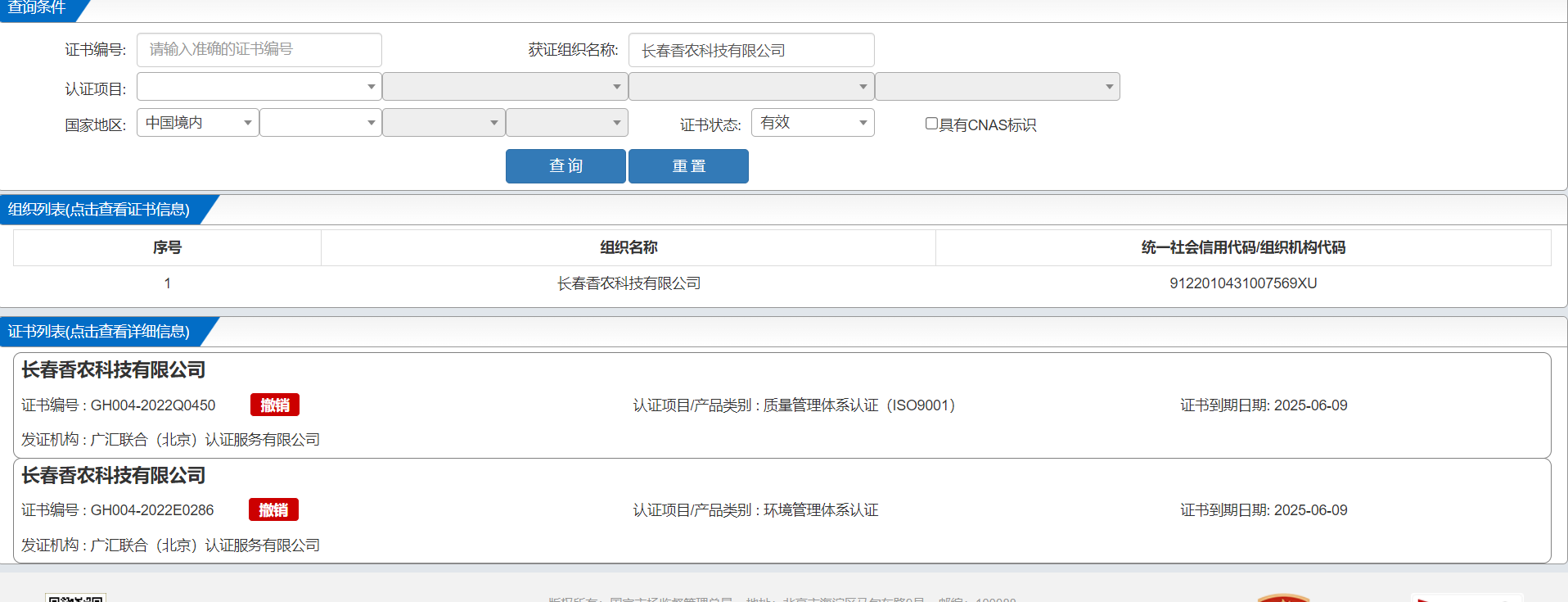Click the 证书列表 section header
Screen dimensions: 1568x602
click(99, 332)
